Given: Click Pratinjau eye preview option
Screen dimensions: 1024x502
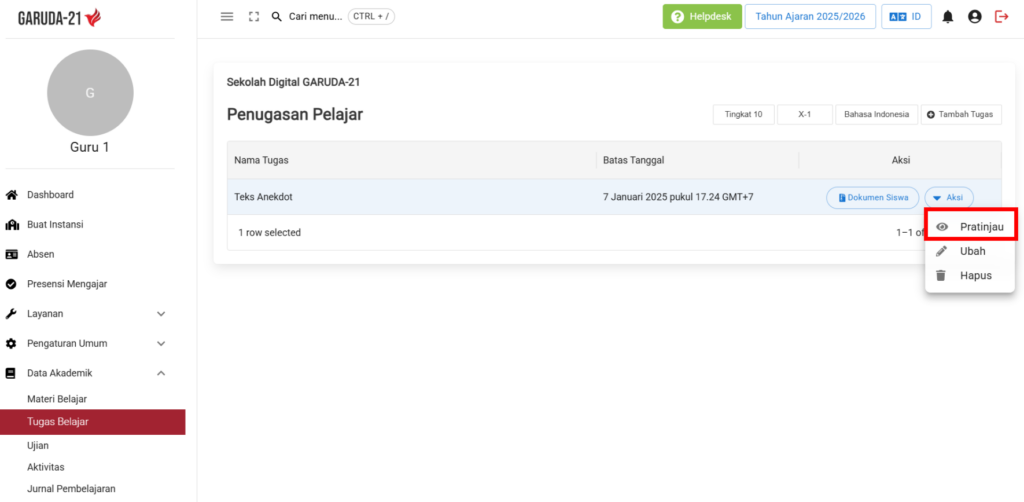Looking at the screenshot, I should [x=970, y=227].
